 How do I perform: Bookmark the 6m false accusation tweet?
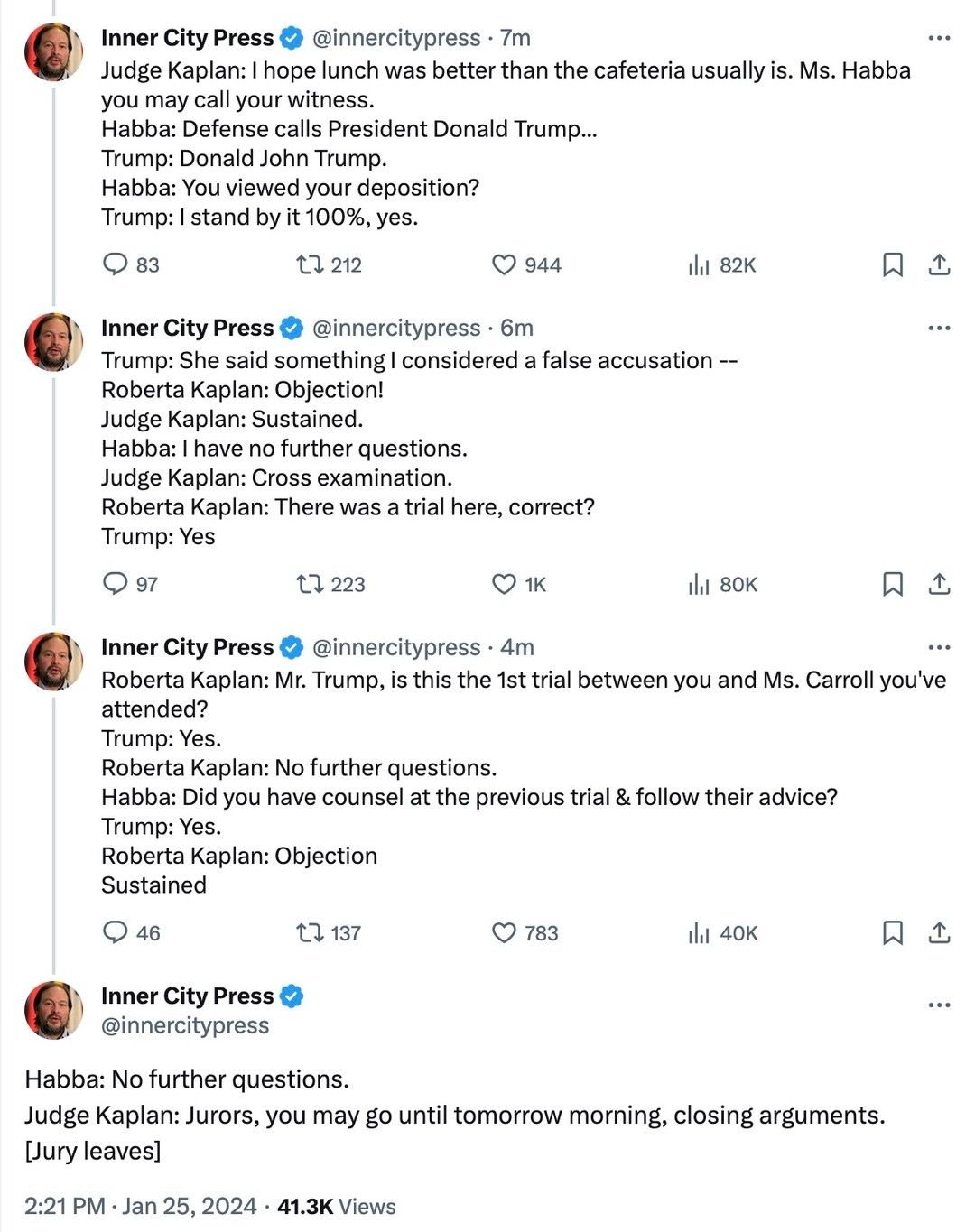(893, 584)
